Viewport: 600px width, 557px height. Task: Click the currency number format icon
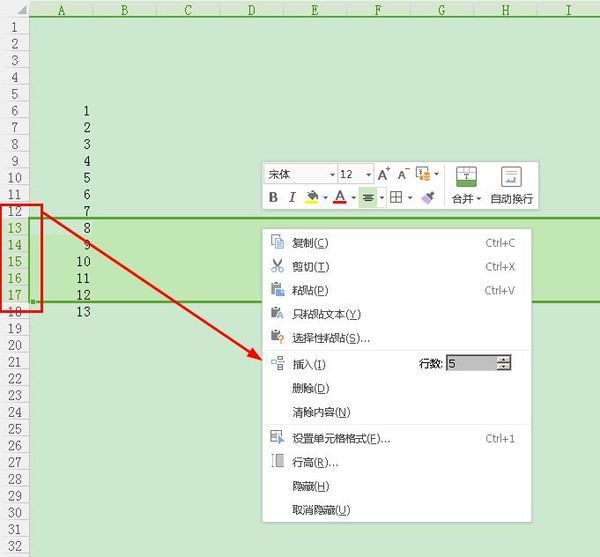click(x=423, y=174)
